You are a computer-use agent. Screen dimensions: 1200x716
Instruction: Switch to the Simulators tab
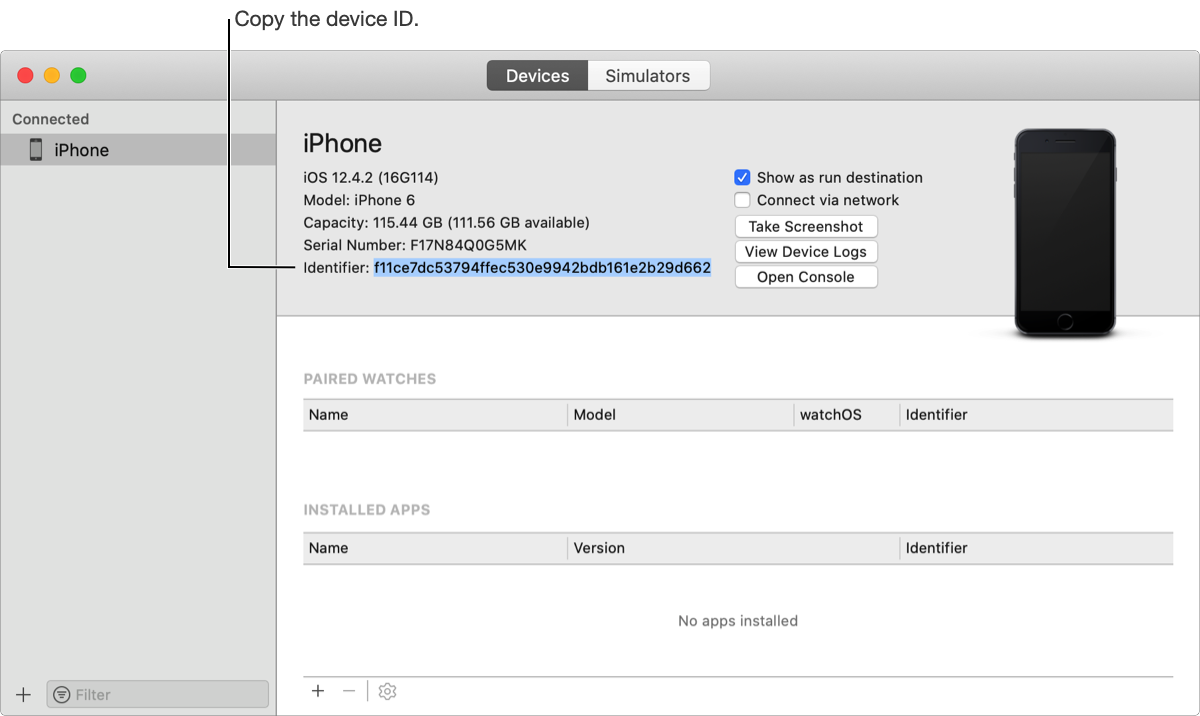648,76
